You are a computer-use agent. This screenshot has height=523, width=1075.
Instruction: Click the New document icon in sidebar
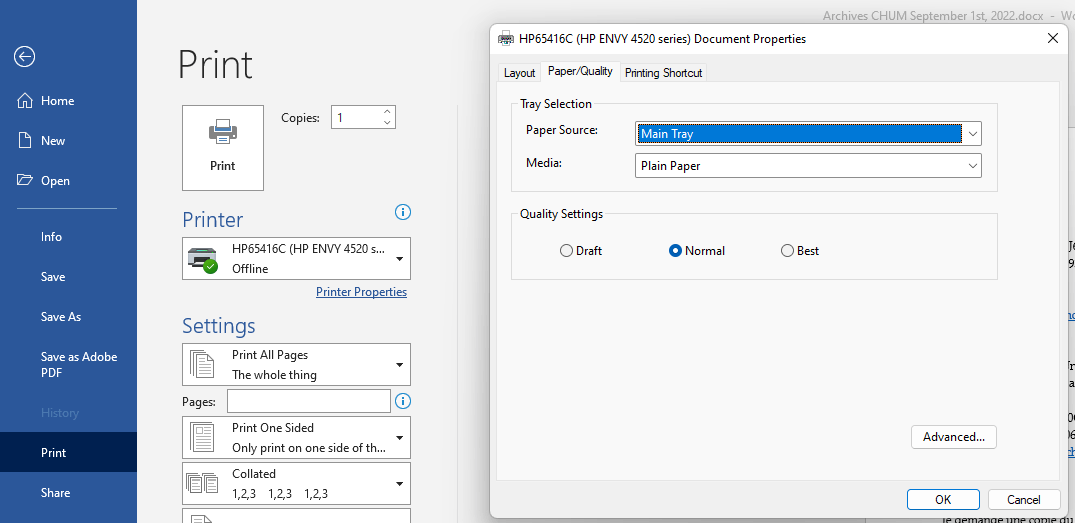[25, 141]
